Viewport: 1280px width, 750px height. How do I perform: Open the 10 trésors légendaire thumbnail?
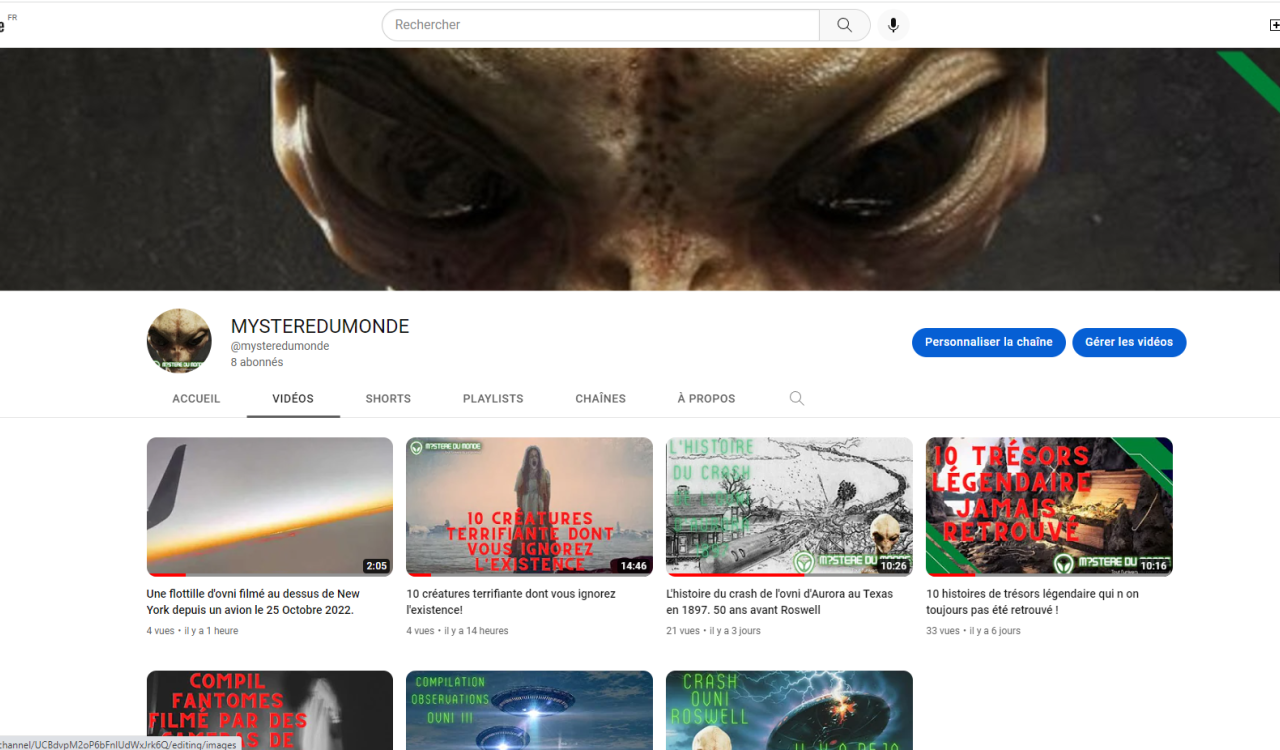click(x=1049, y=507)
